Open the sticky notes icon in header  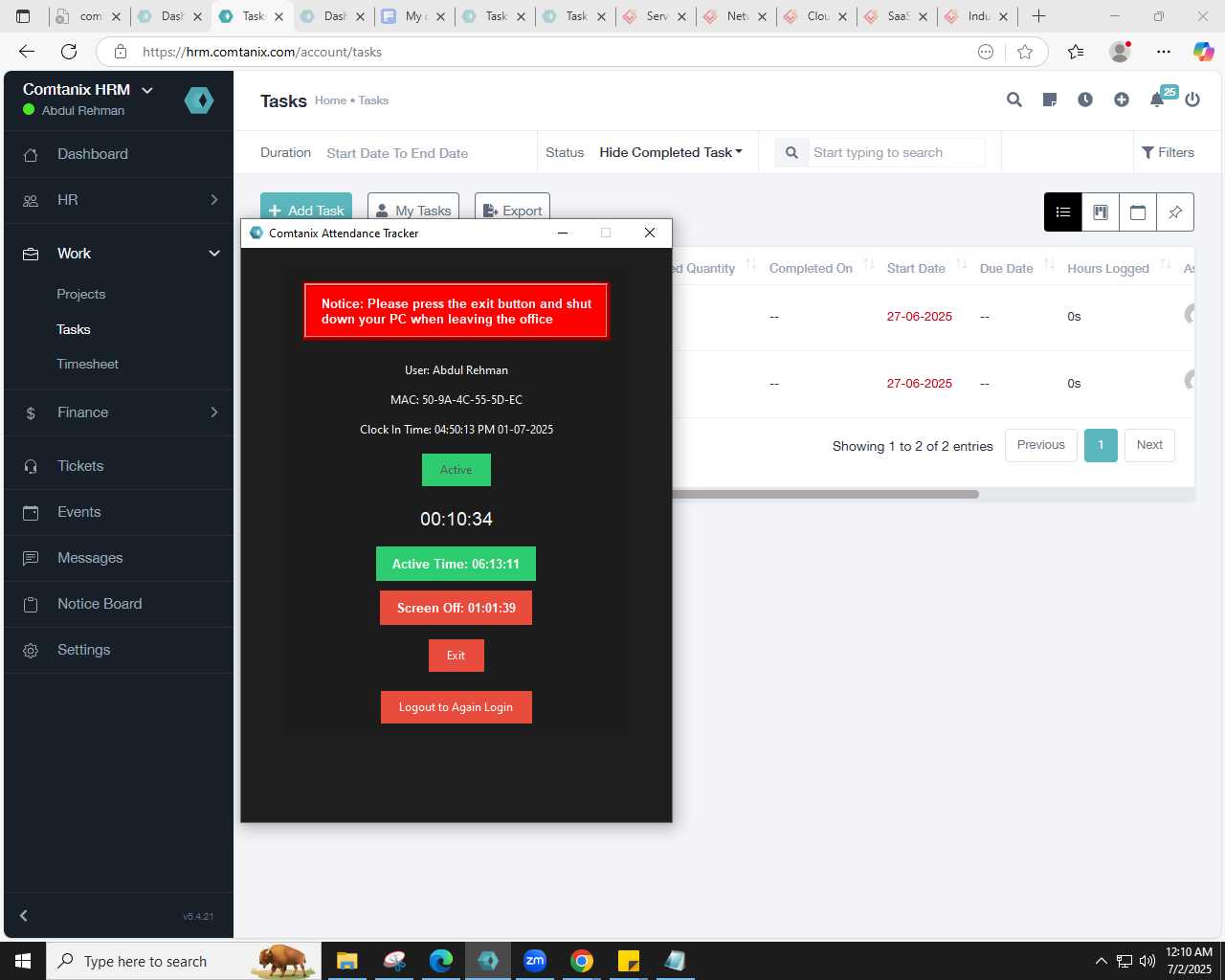(x=1050, y=100)
